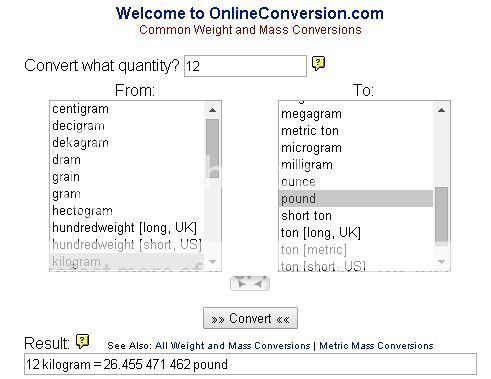Click the From list scroll down arrow

(212, 262)
